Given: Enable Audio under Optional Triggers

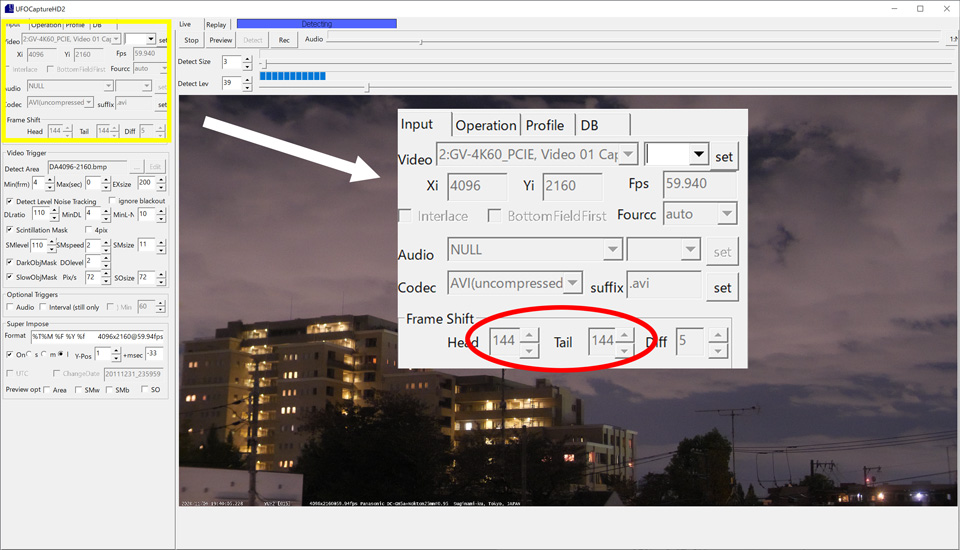Looking at the screenshot, I should (x=10, y=307).
